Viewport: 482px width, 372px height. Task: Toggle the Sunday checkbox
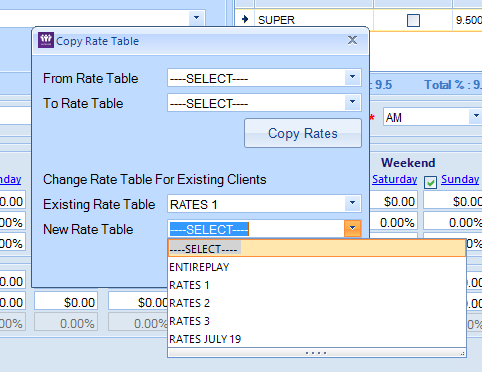coord(430,182)
